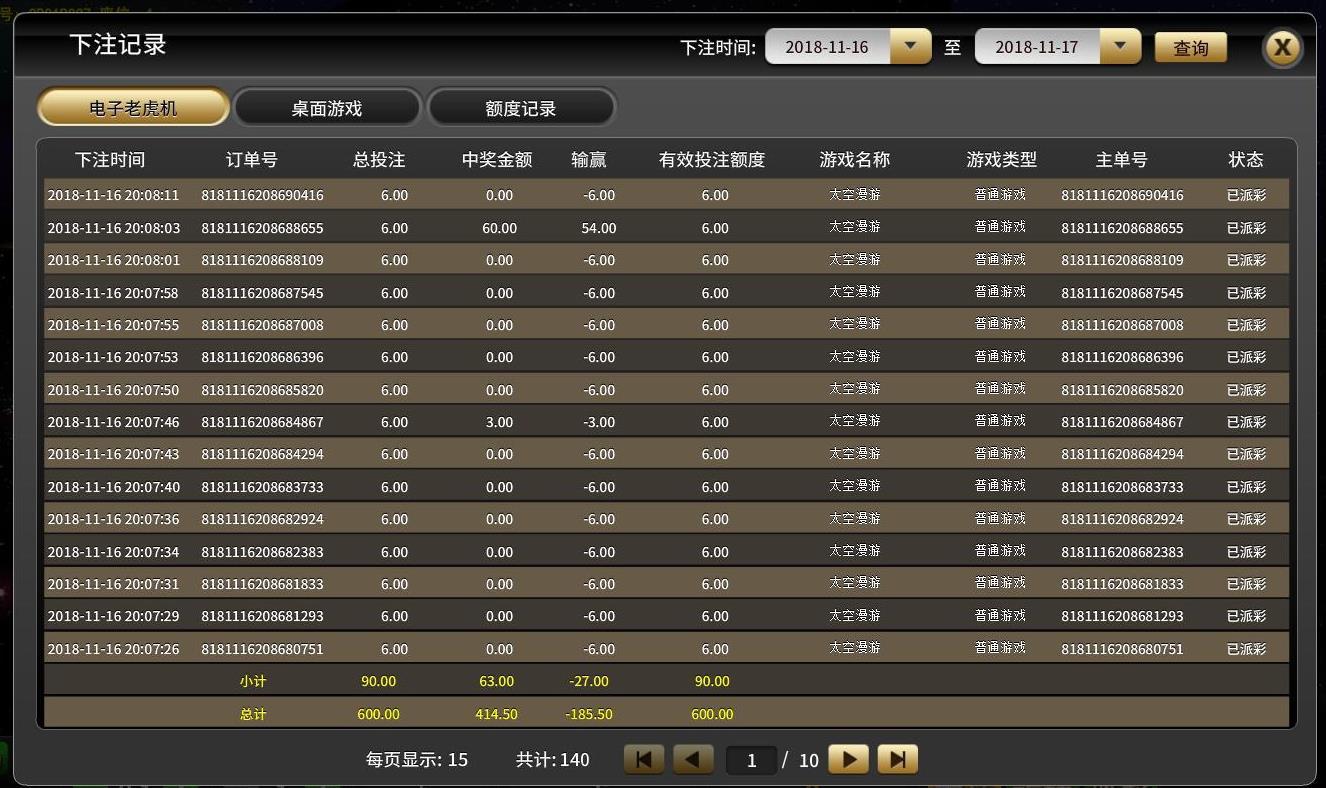The height and width of the screenshot is (788, 1326).
Task: Click the 订单号 column header
Action: pyautogui.click(x=252, y=160)
